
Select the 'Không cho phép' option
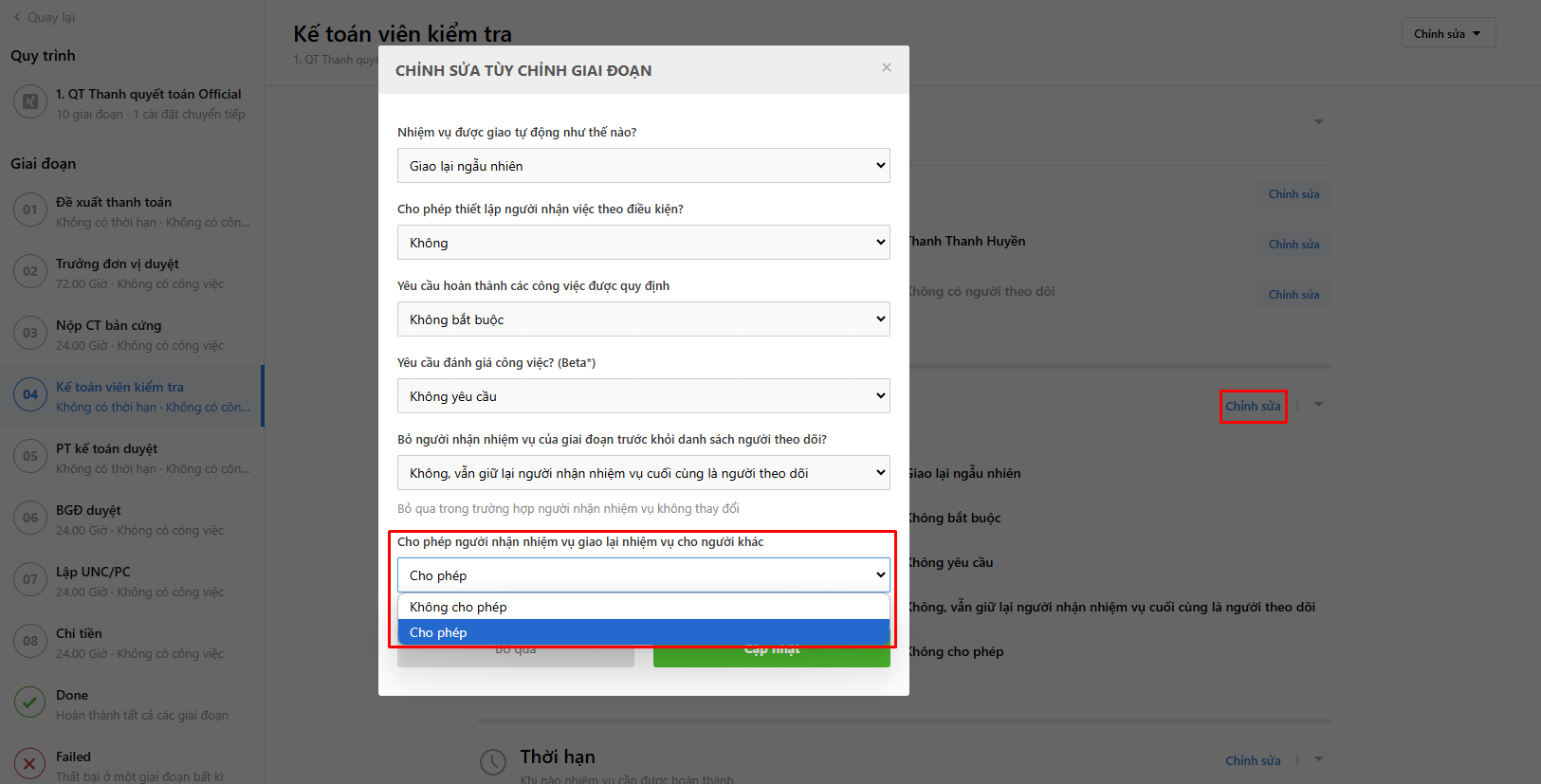click(x=644, y=607)
